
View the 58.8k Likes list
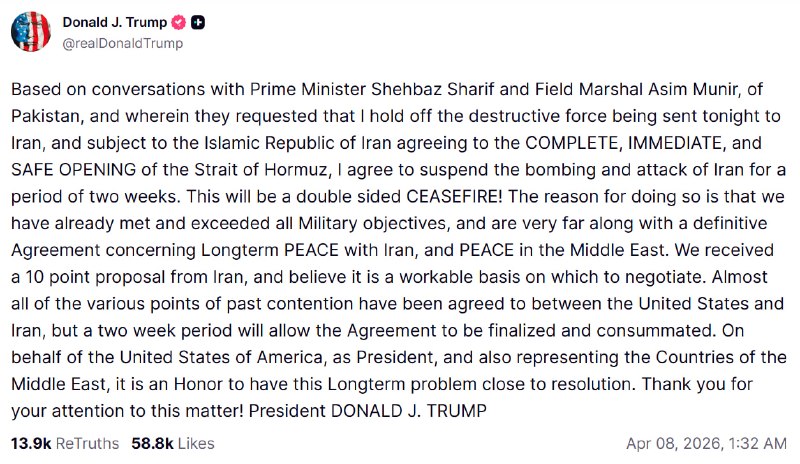(x=168, y=443)
